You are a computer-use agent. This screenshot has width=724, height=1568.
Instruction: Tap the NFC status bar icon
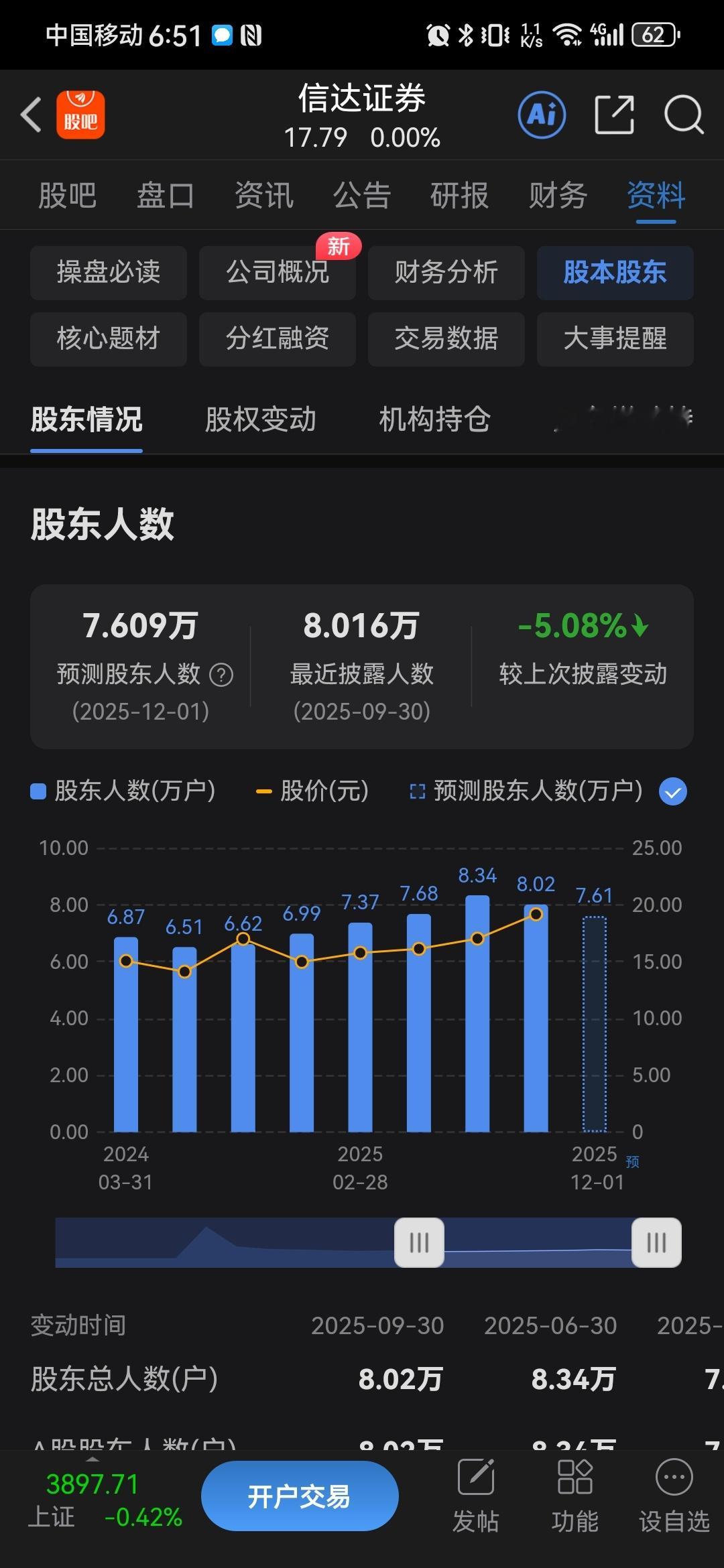251,35
